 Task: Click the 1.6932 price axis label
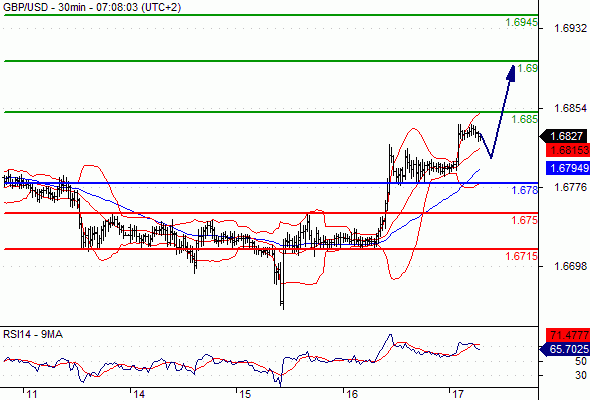tap(570, 28)
